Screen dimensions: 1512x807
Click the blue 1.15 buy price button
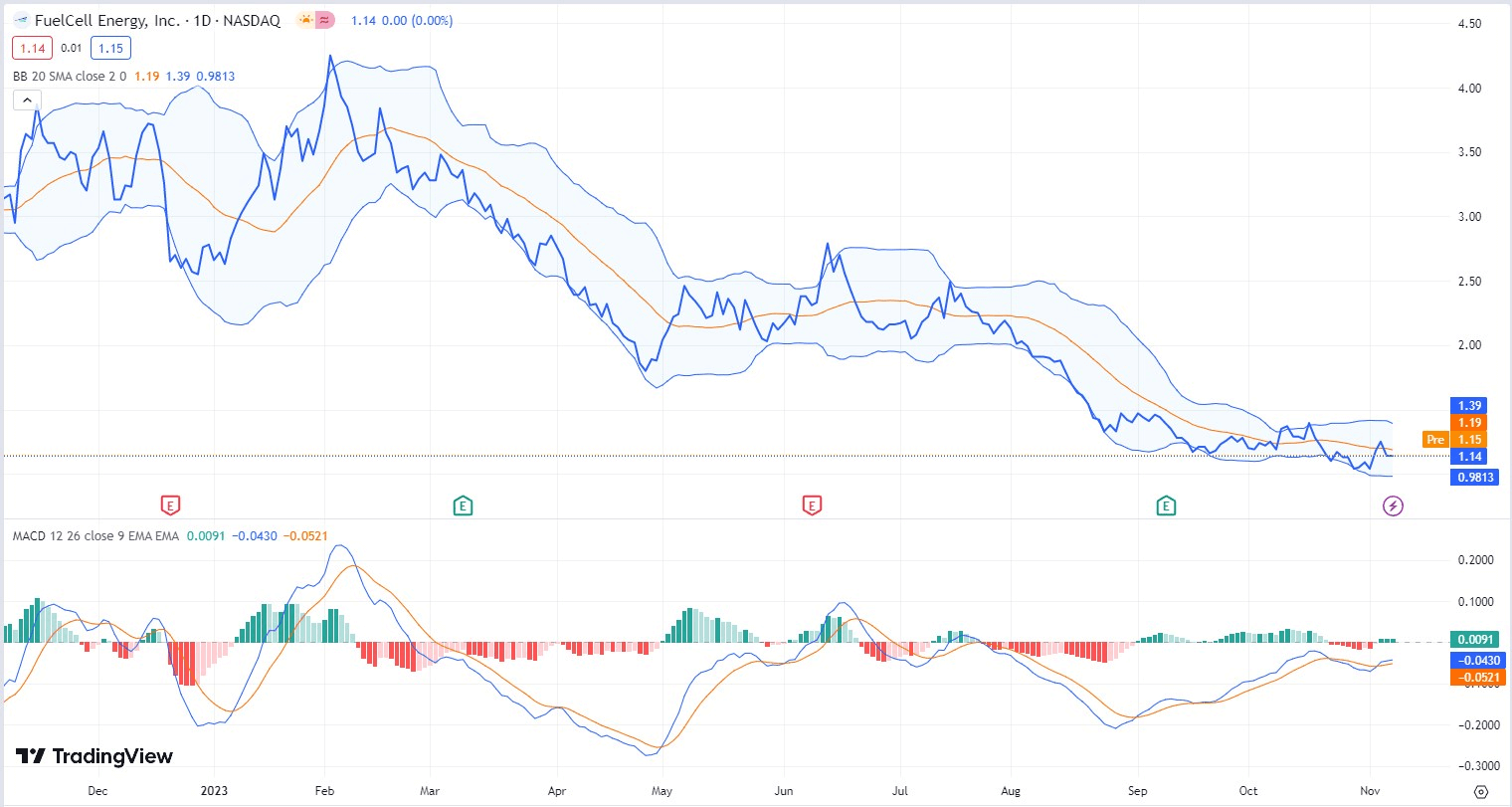pos(110,48)
